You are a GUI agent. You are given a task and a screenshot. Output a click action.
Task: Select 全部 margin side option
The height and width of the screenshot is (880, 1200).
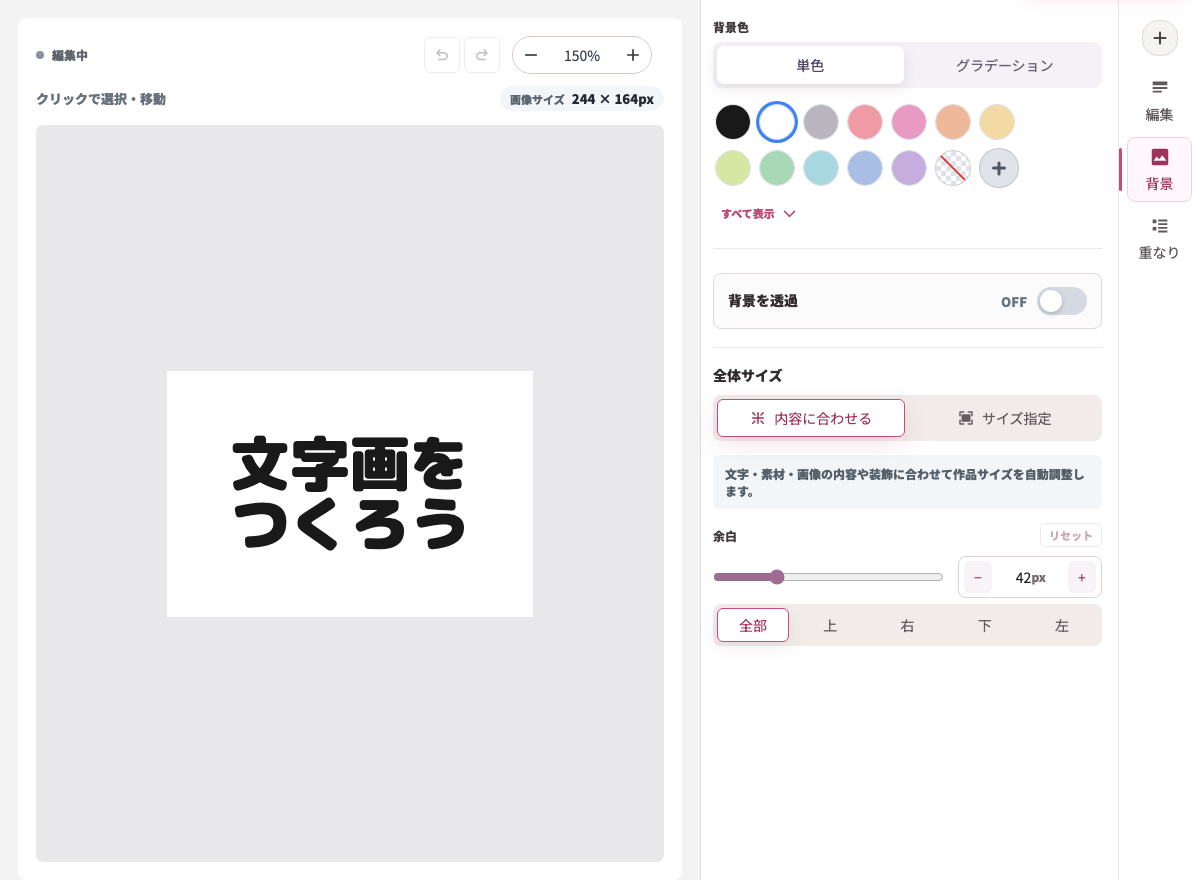pyautogui.click(x=753, y=625)
